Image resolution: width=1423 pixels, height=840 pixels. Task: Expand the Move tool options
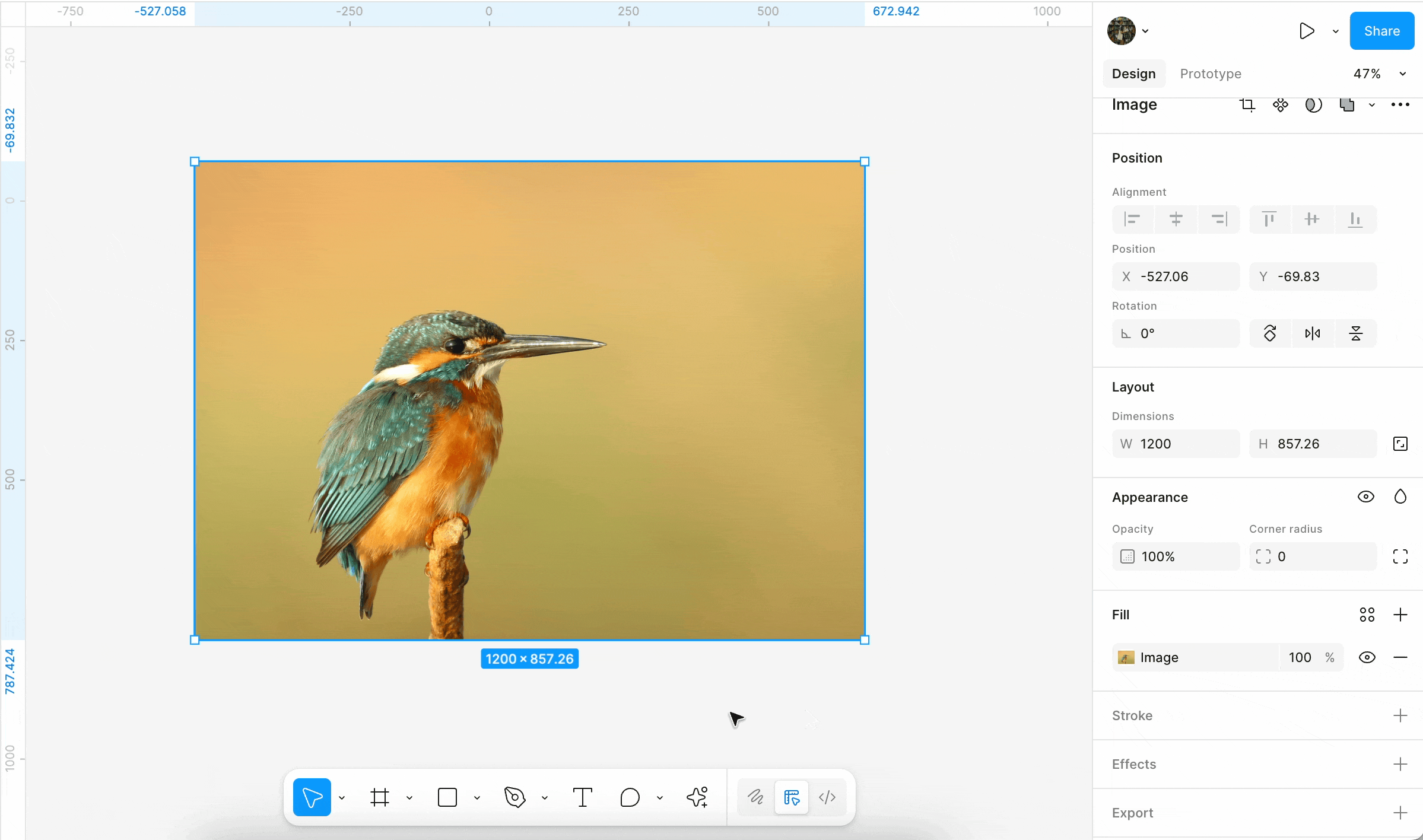tap(342, 797)
